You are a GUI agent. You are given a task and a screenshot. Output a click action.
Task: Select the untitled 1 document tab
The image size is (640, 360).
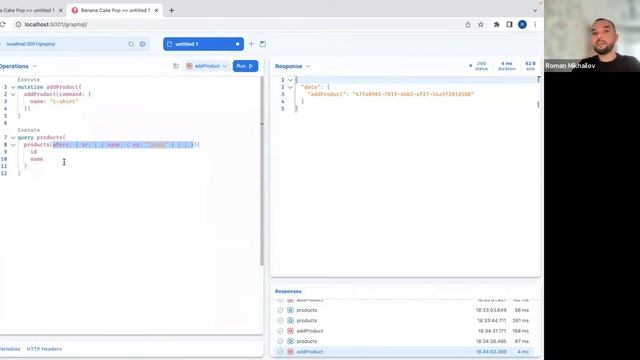pyautogui.click(x=203, y=44)
